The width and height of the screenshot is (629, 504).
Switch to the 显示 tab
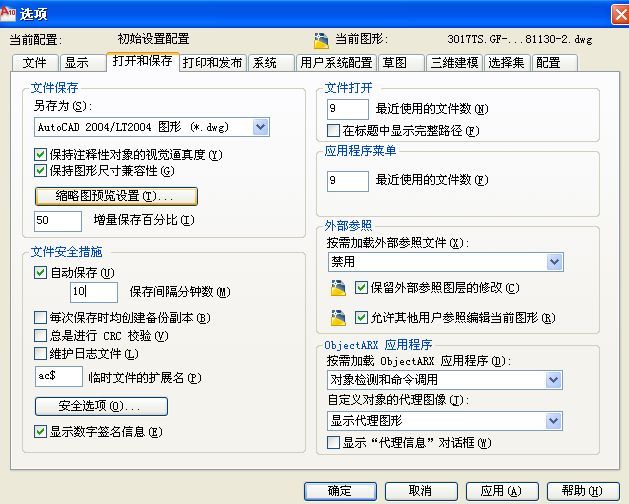tap(77, 62)
